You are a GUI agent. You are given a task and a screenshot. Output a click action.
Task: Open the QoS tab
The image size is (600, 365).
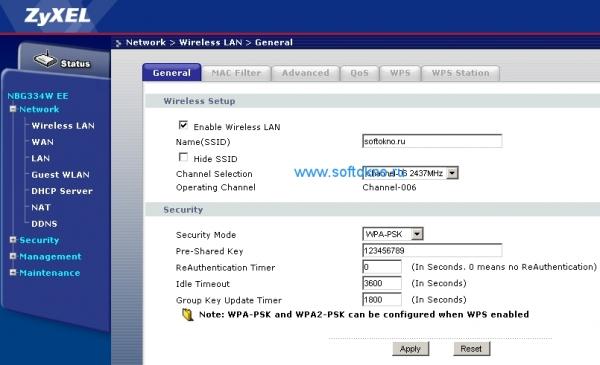(x=359, y=73)
